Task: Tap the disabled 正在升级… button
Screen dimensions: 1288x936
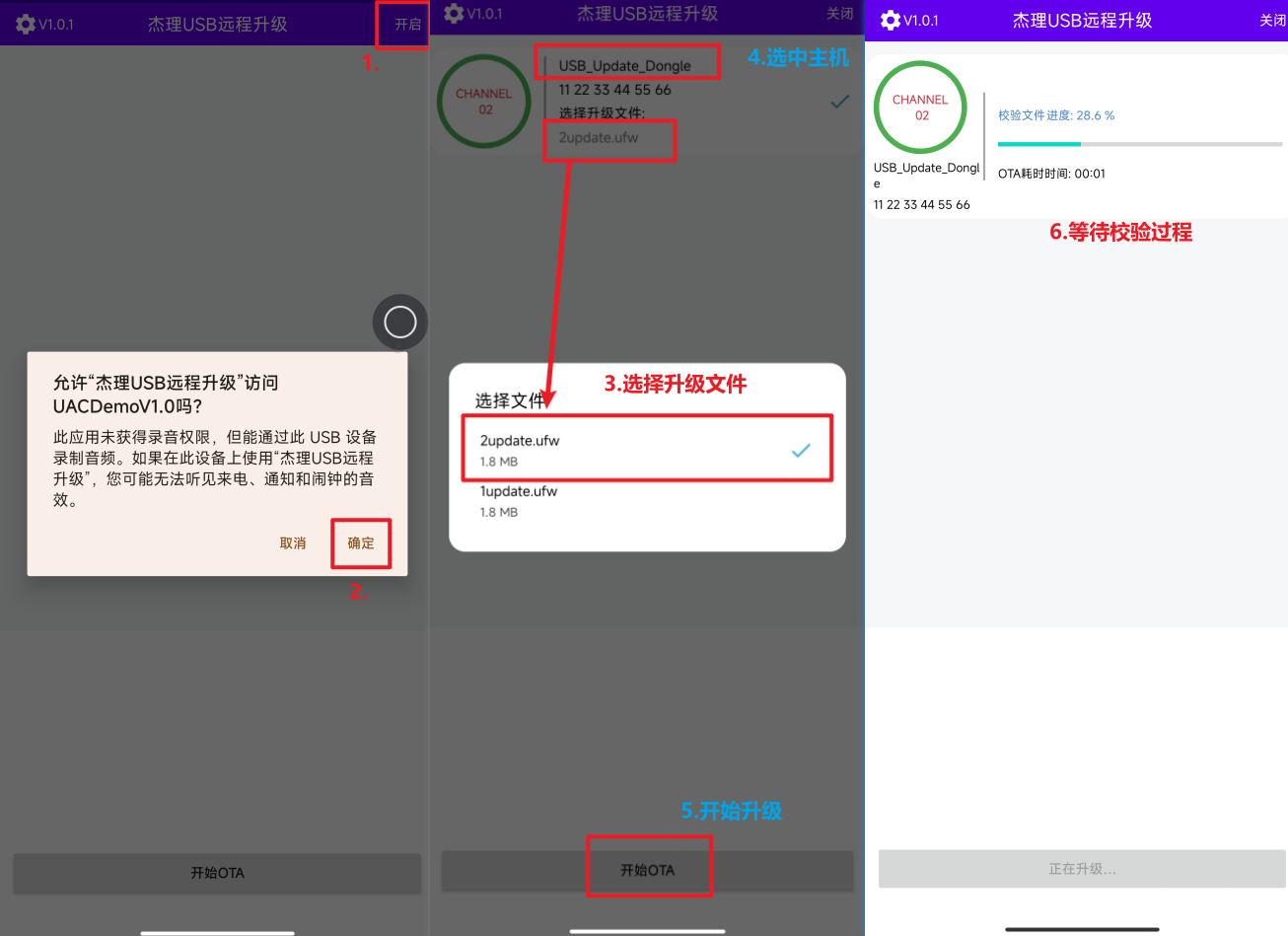Action: (1082, 869)
